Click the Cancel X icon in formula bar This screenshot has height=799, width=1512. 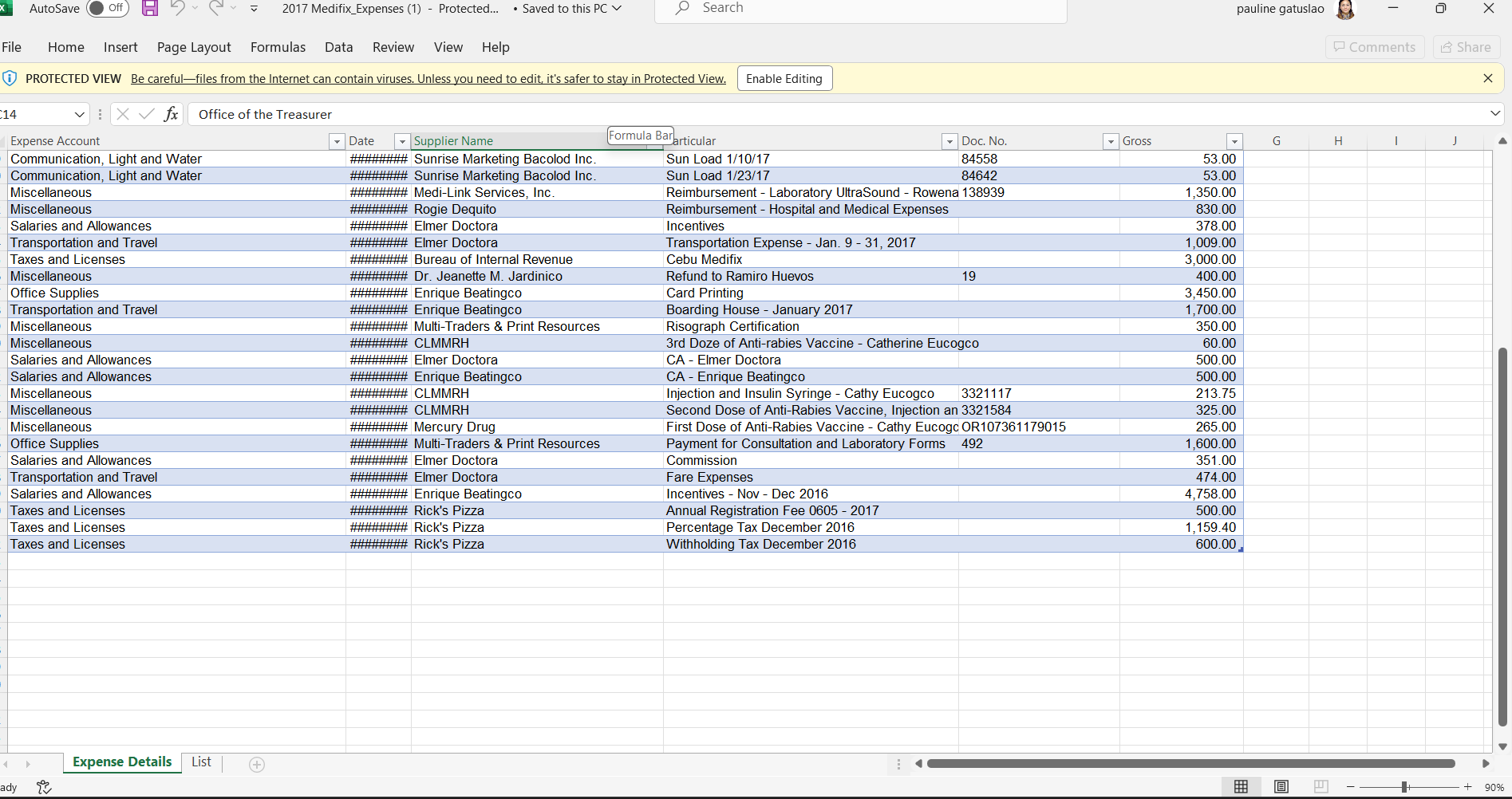(x=122, y=114)
